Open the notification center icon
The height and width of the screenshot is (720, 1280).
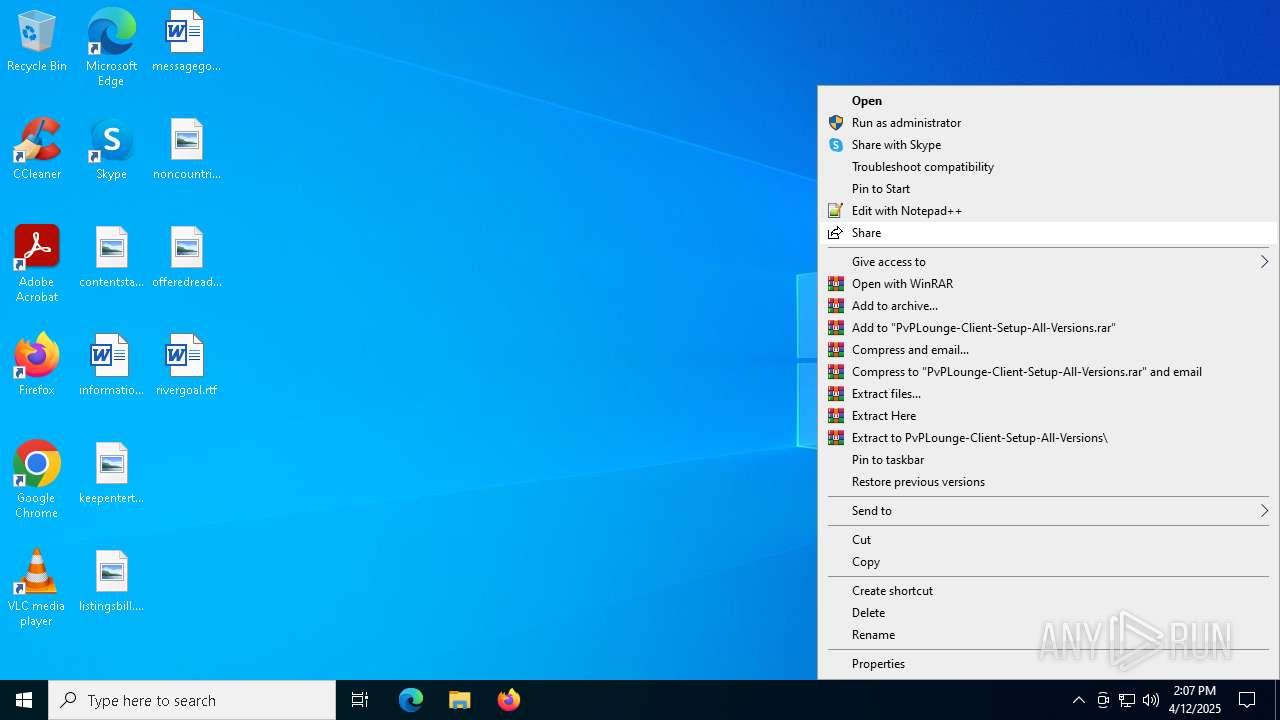click(x=1247, y=700)
